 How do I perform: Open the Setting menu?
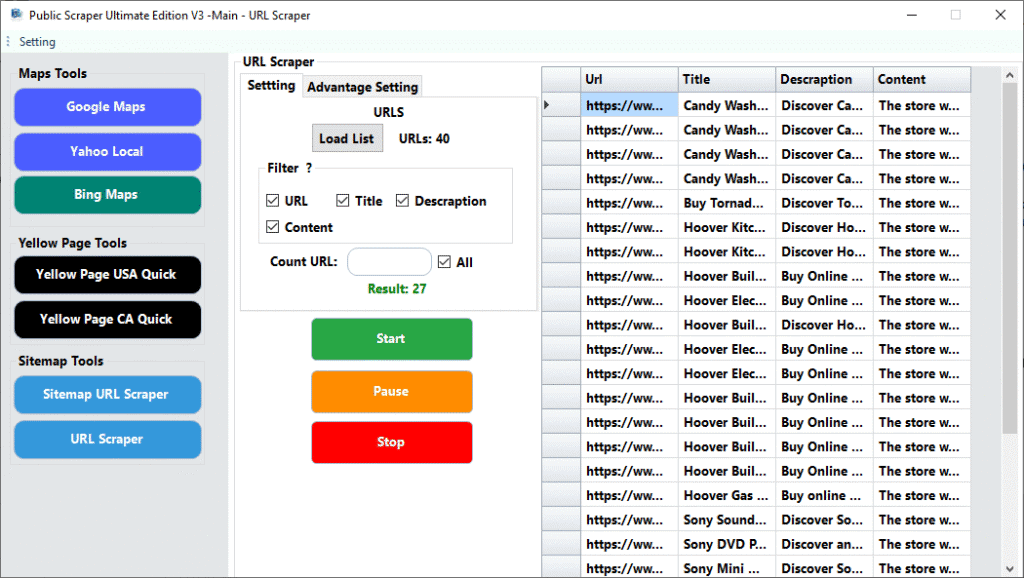(x=37, y=42)
